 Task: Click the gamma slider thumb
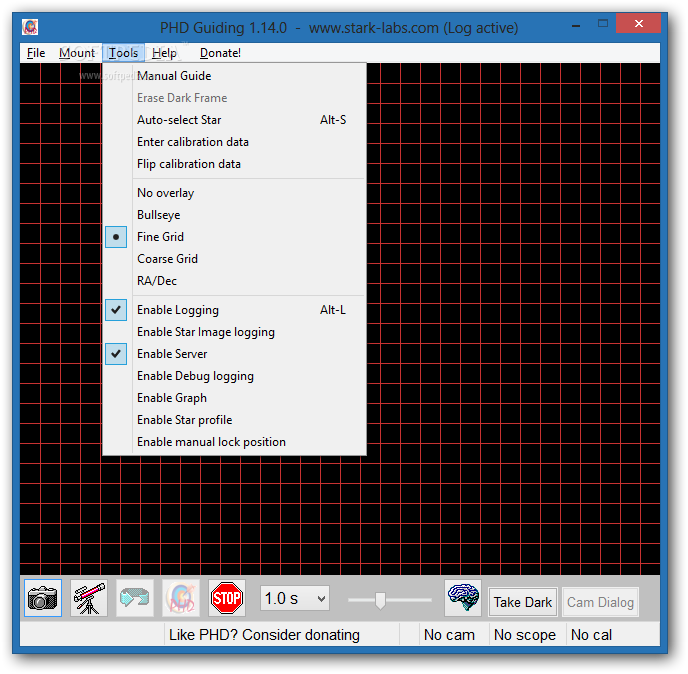click(x=380, y=600)
